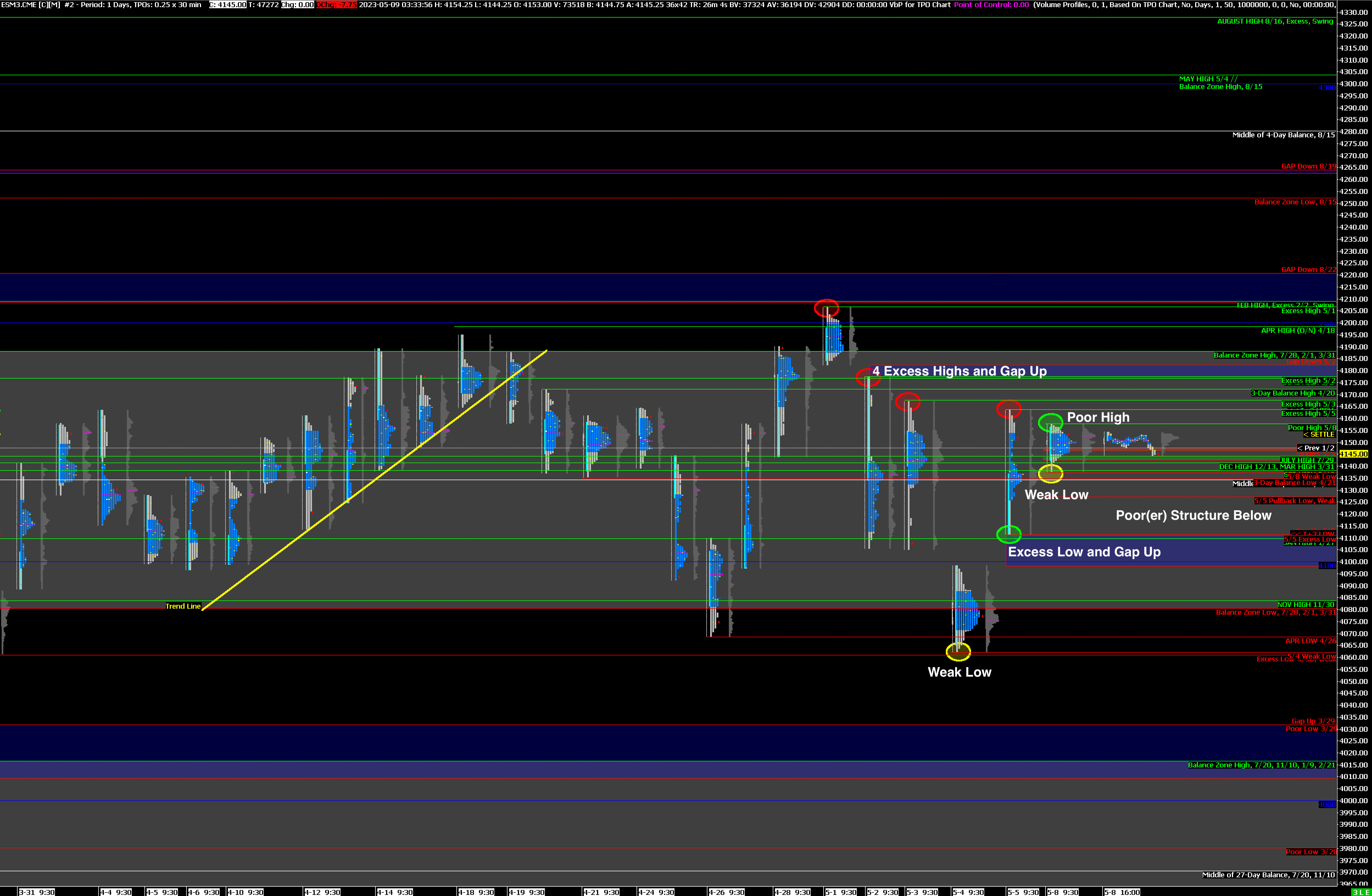Click the 'Poor(er) Structure Below' text label
The height and width of the screenshot is (896, 1372).
(x=1193, y=516)
